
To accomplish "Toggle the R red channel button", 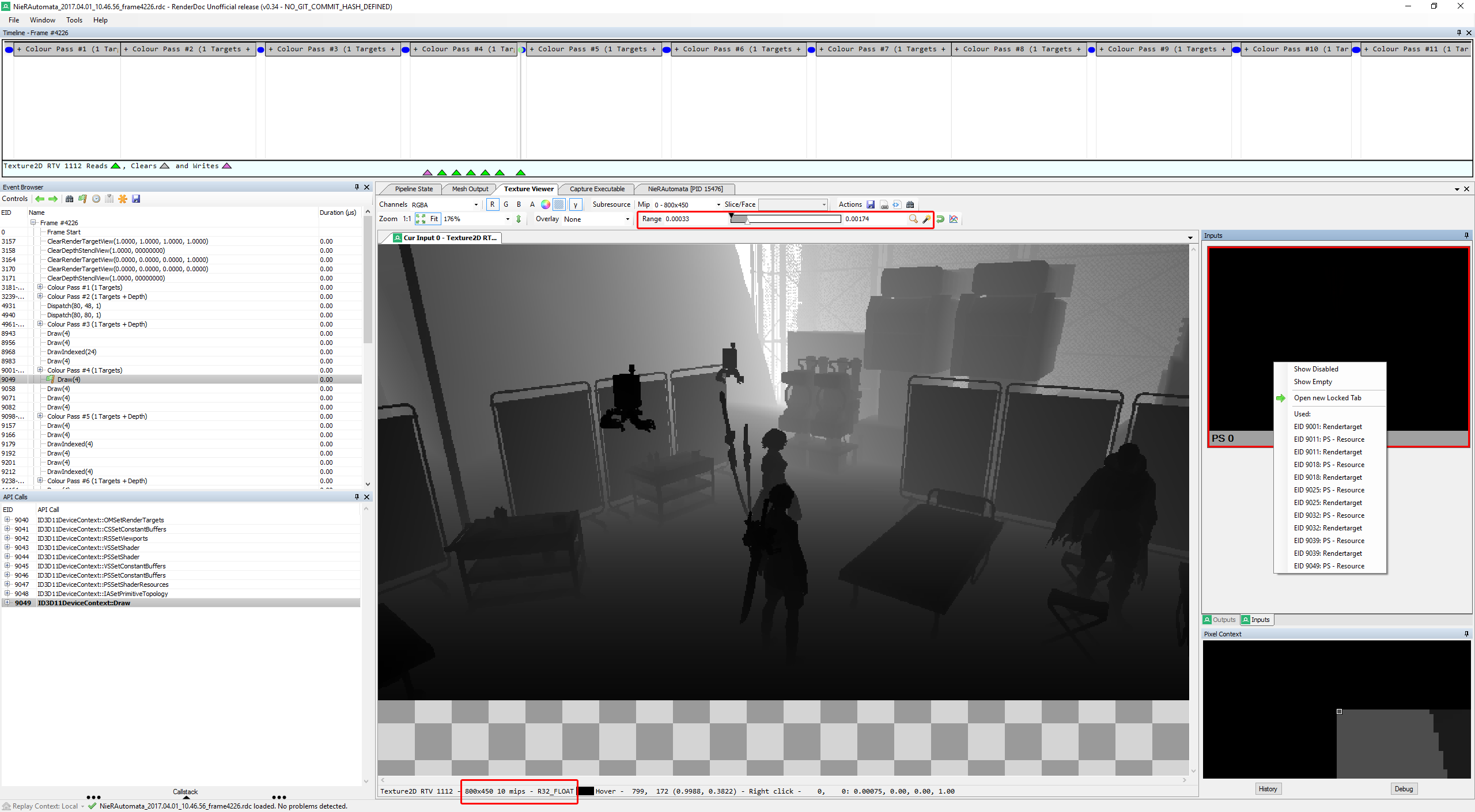I will (x=492, y=204).
